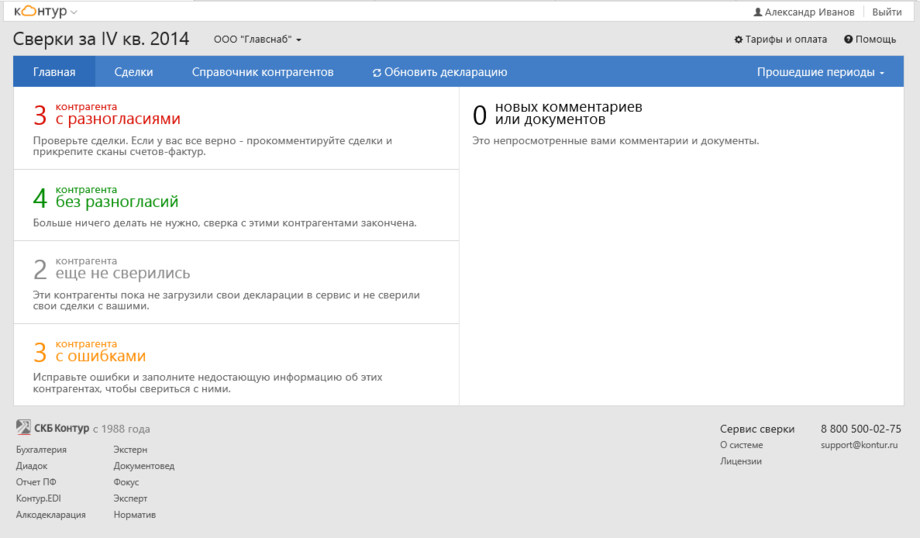Click новых комментариев или документов heading
This screenshot has height=538, width=920.
569,113
